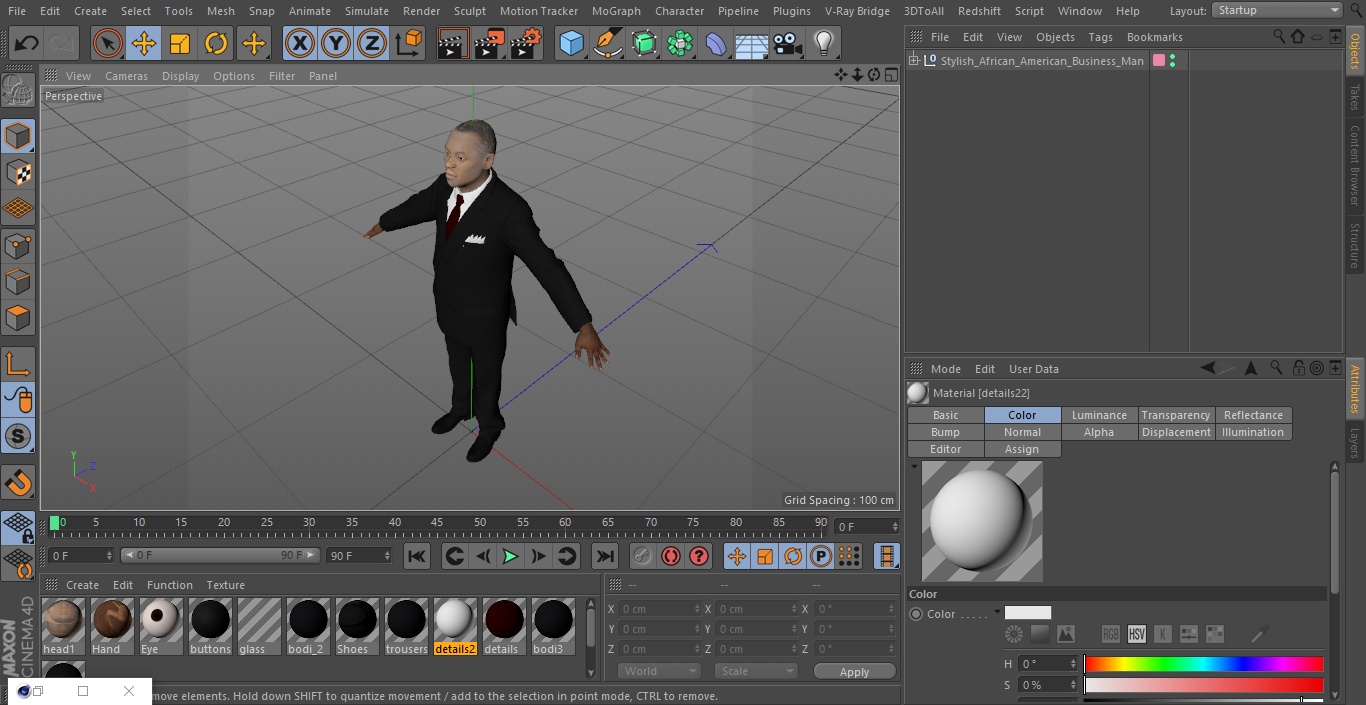Select the Scale tool in top toolbar
This screenshot has height=705, width=1366.
180,43
